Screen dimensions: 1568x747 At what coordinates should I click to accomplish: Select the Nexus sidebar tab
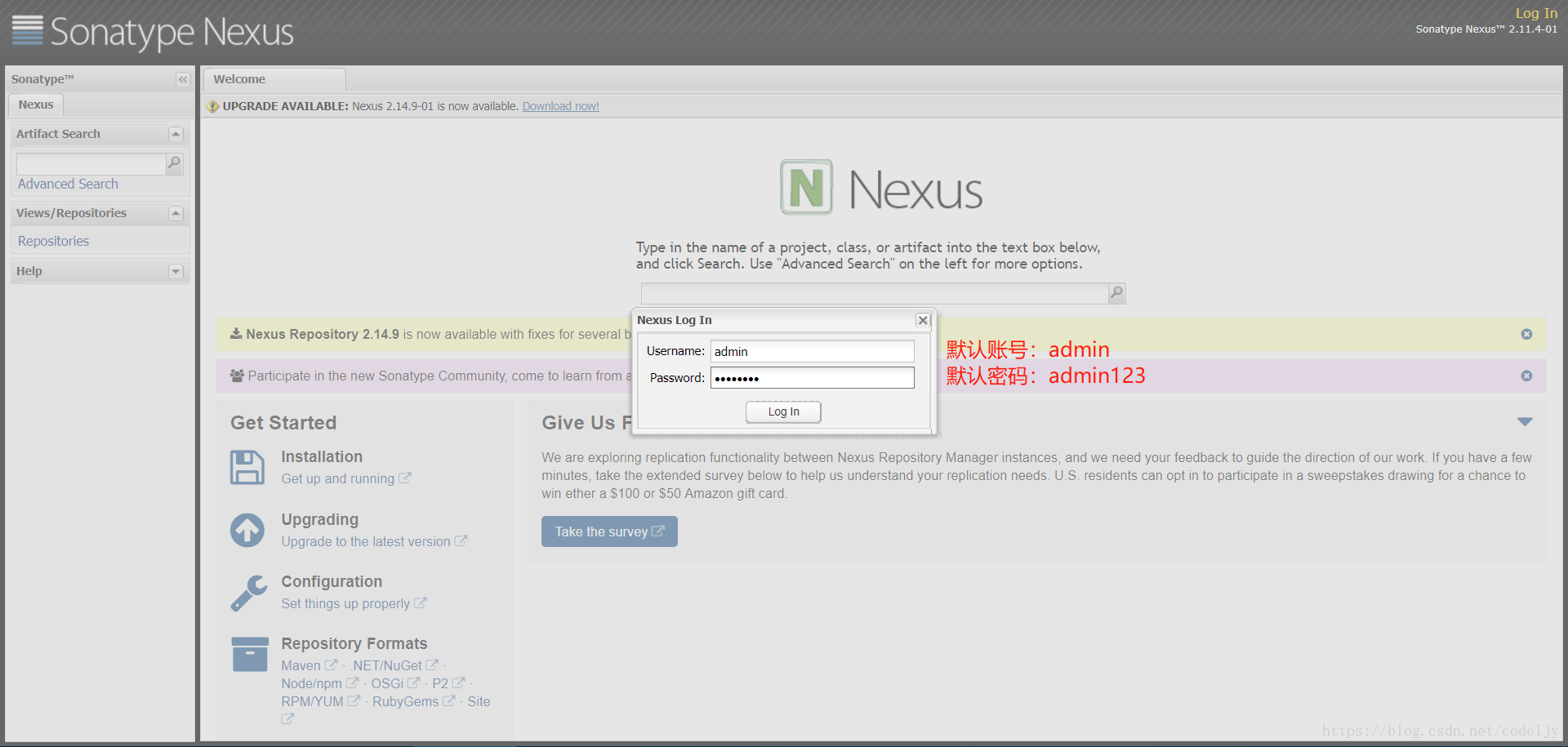coord(36,104)
